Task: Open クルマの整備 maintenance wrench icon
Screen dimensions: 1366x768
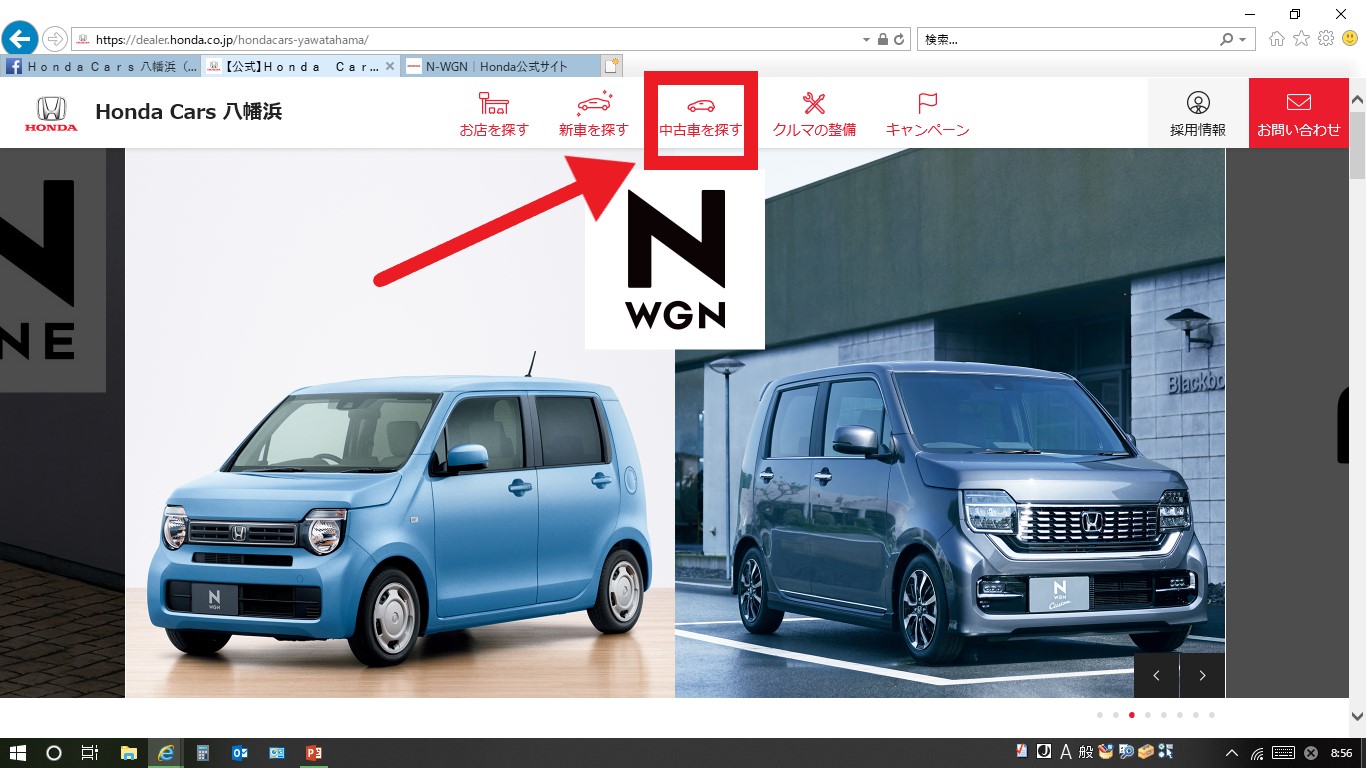Action: click(x=814, y=114)
